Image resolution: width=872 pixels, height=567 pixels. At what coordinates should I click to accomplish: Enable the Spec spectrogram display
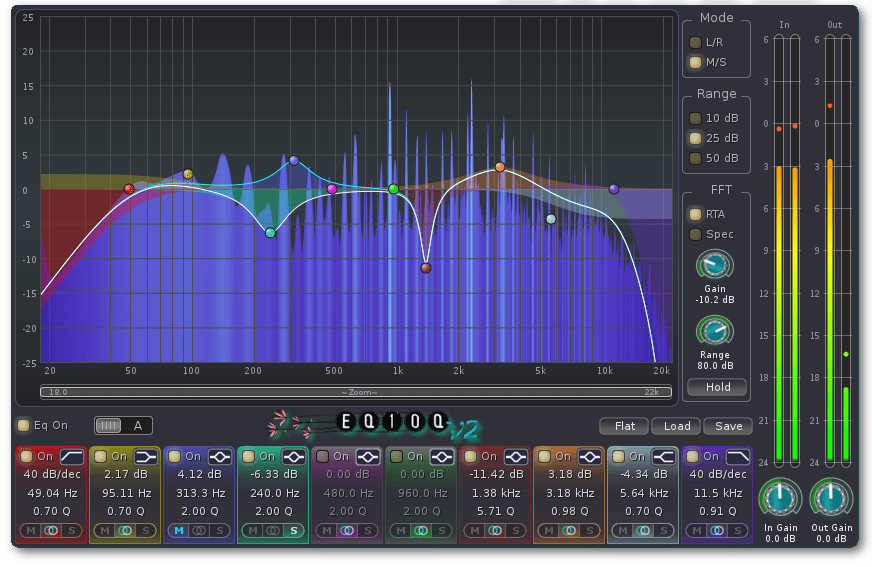[695, 234]
